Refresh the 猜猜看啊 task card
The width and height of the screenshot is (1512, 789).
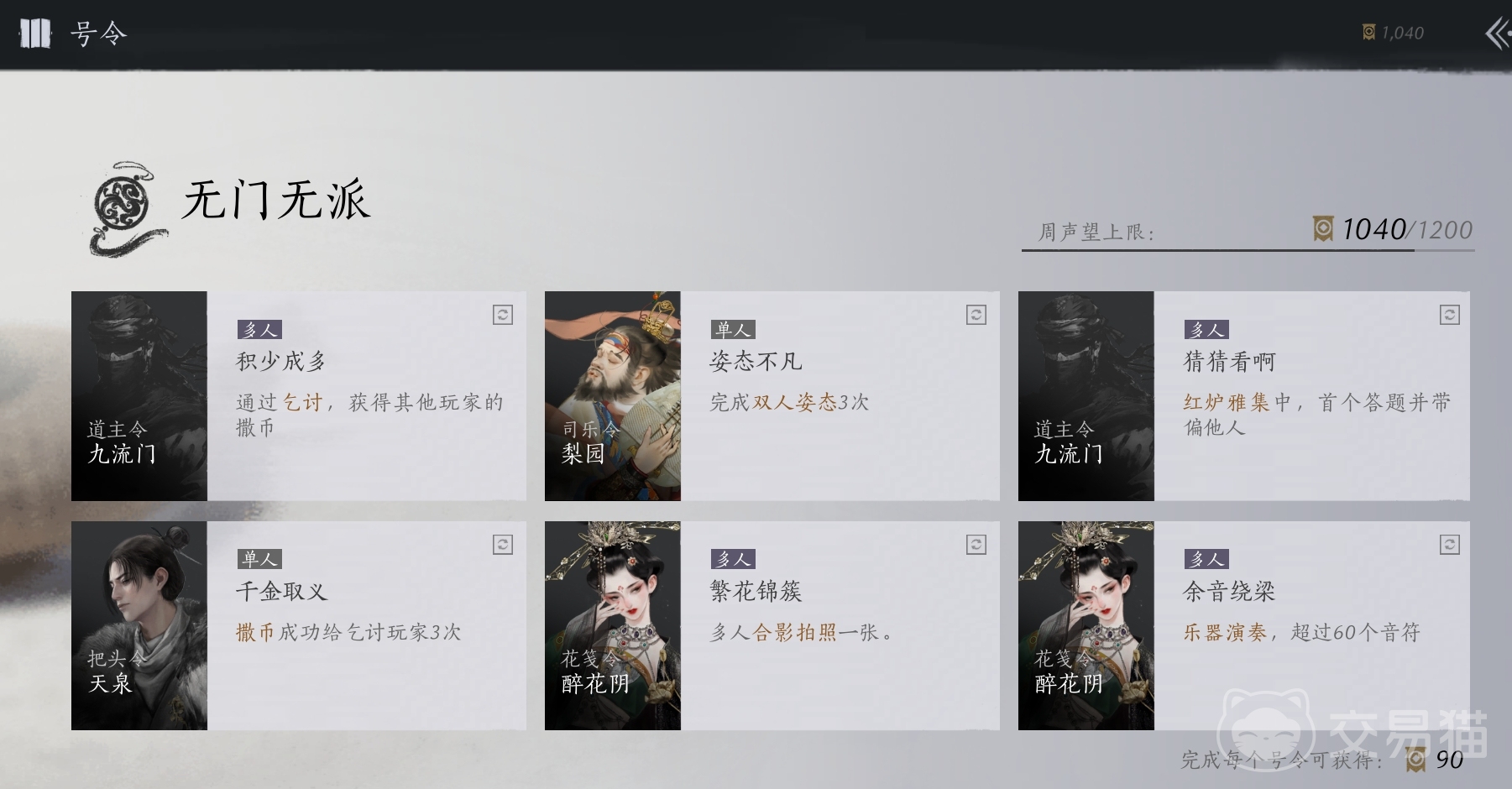(1449, 315)
